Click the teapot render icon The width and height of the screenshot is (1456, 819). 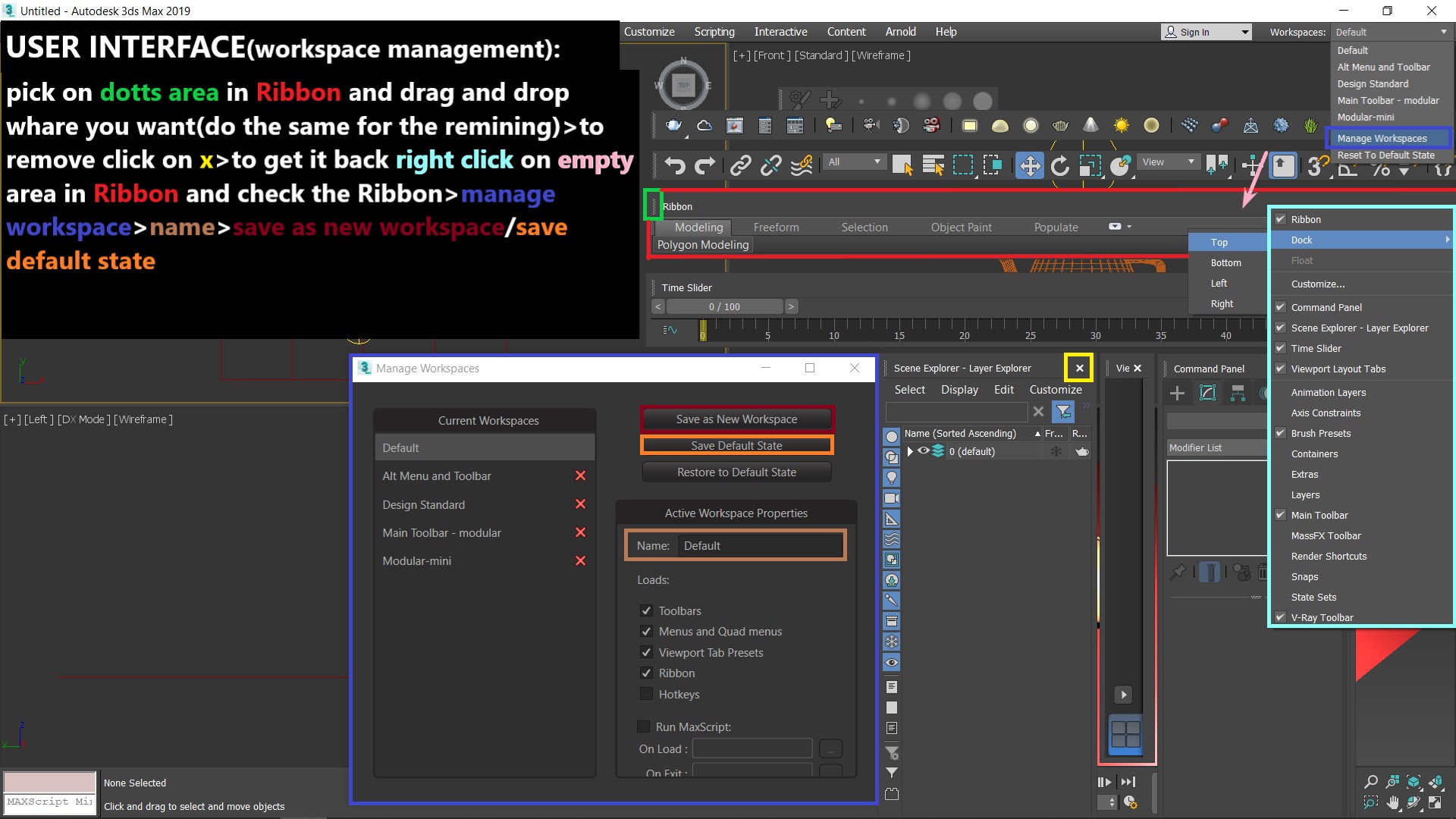(x=673, y=126)
